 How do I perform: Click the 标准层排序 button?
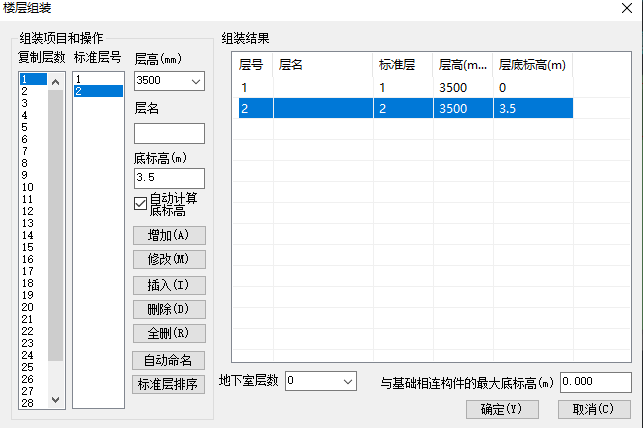[169, 385]
